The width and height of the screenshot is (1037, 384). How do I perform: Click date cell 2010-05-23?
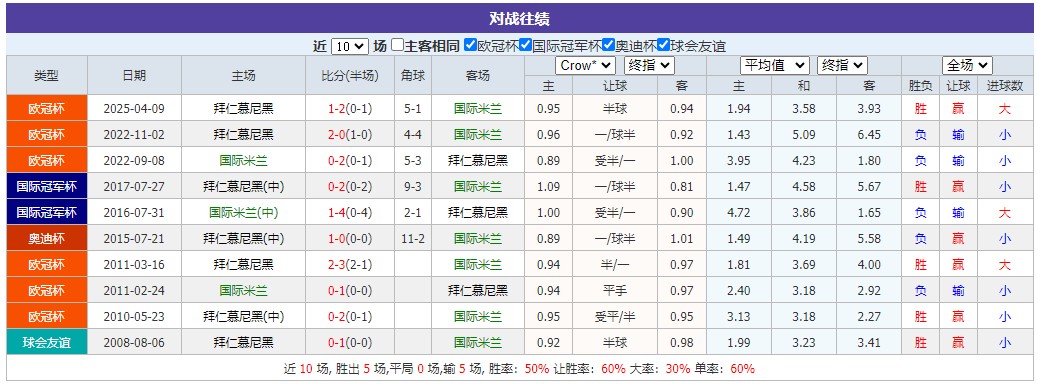pos(134,317)
